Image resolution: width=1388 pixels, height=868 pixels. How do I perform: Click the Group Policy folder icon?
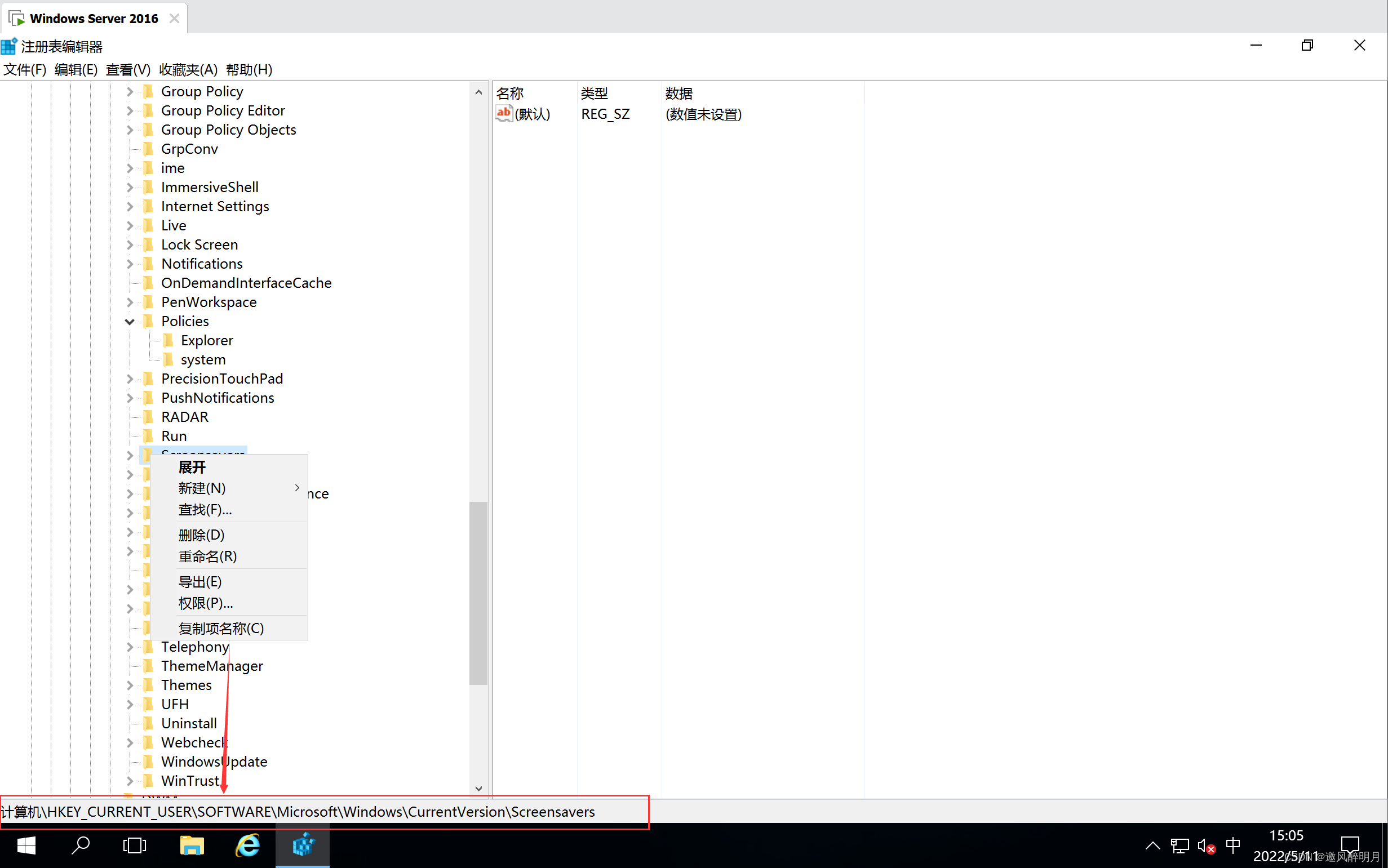[148, 91]
